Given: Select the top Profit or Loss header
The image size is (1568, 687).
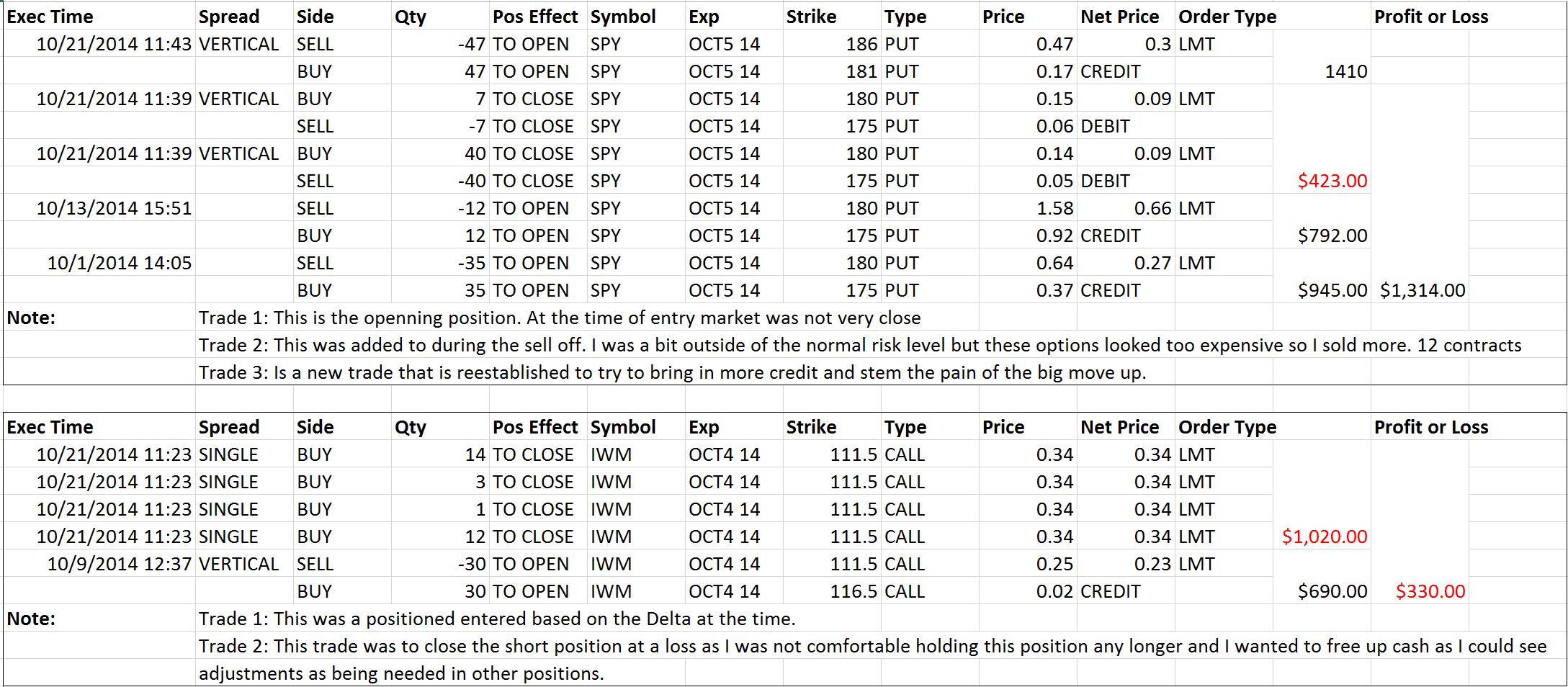Looking at the screenshot, I should click(1430, 17).
